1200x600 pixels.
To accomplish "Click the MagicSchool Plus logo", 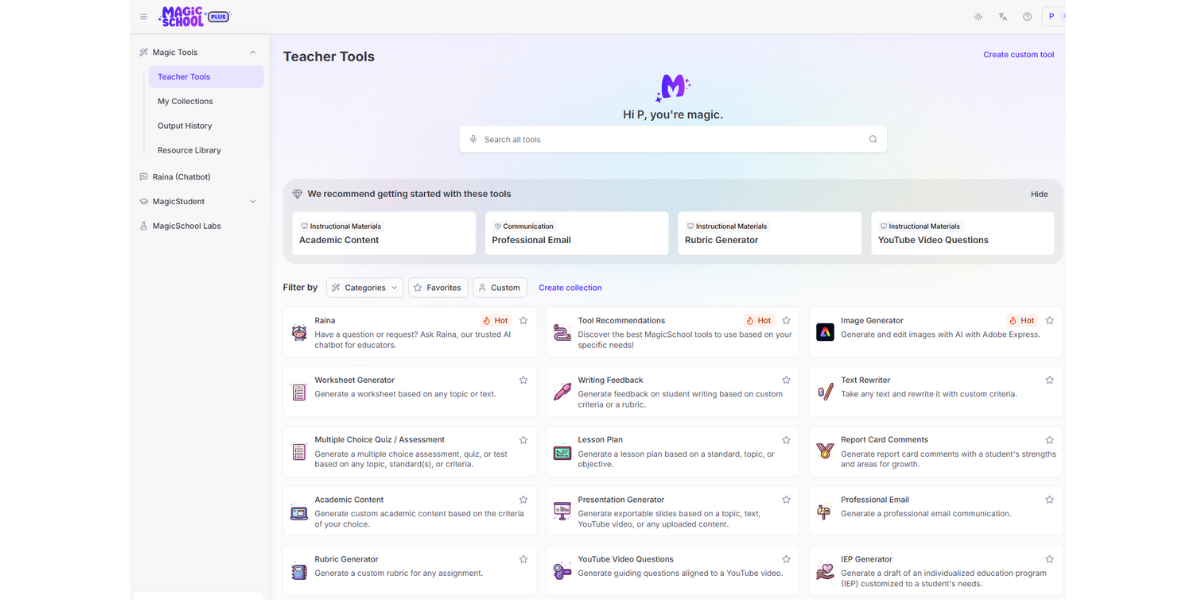I will [x=185, y=16].
